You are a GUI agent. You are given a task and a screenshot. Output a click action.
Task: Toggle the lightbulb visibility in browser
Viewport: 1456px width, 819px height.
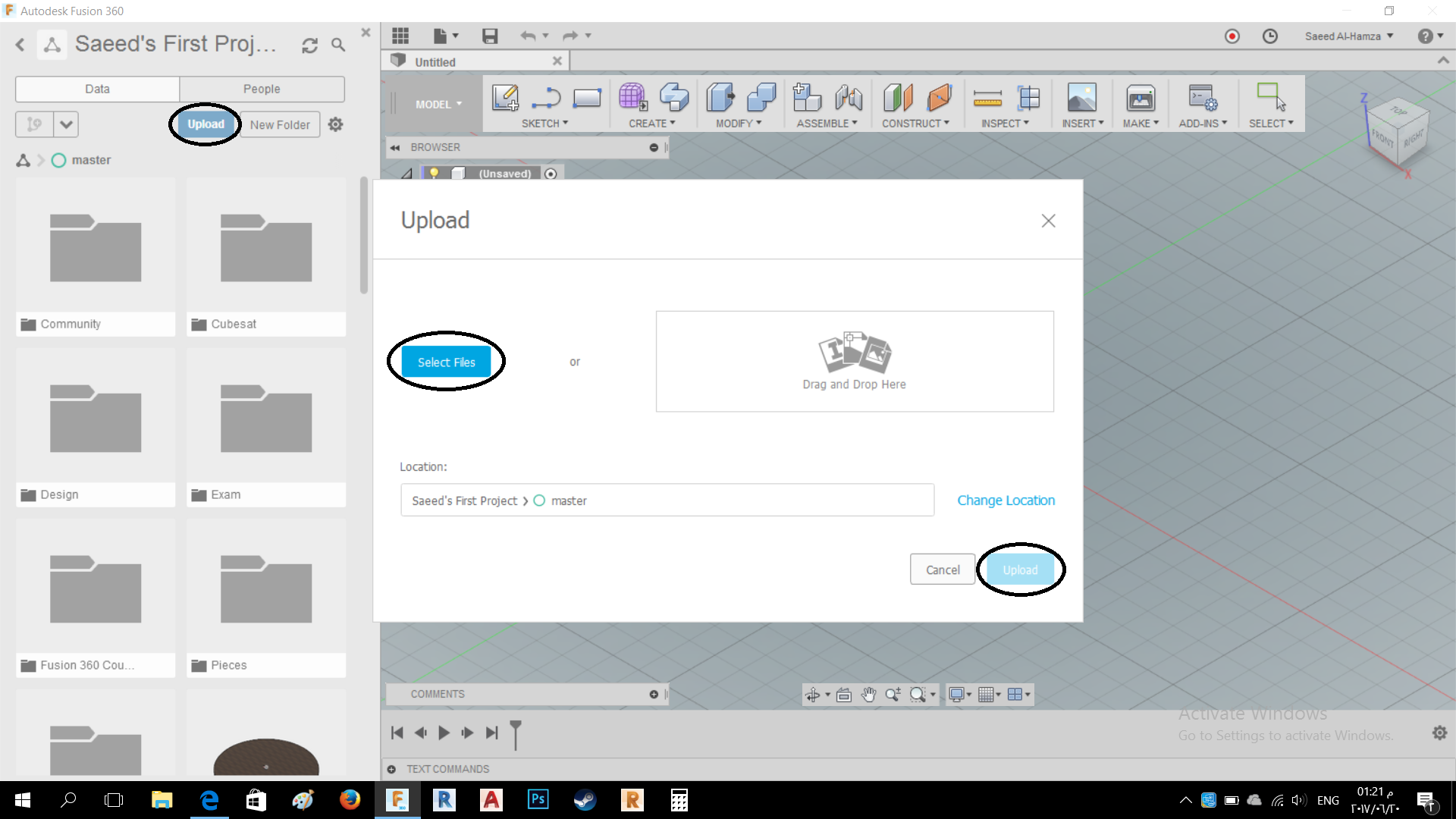(x=434, y=174)
